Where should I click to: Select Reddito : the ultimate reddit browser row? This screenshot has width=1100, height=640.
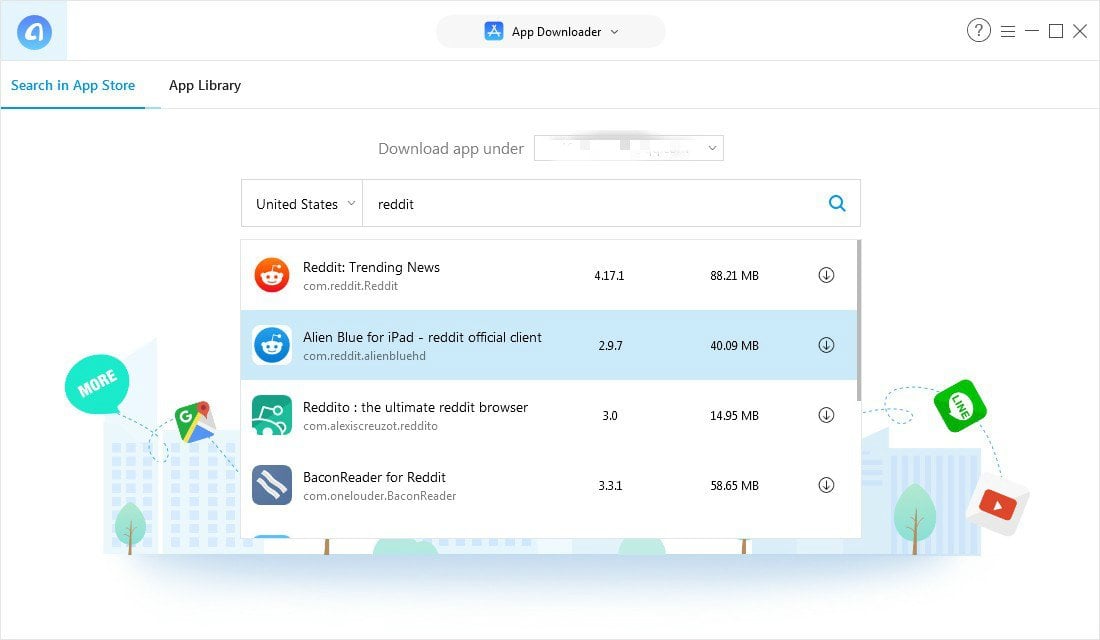coord(500,415)
